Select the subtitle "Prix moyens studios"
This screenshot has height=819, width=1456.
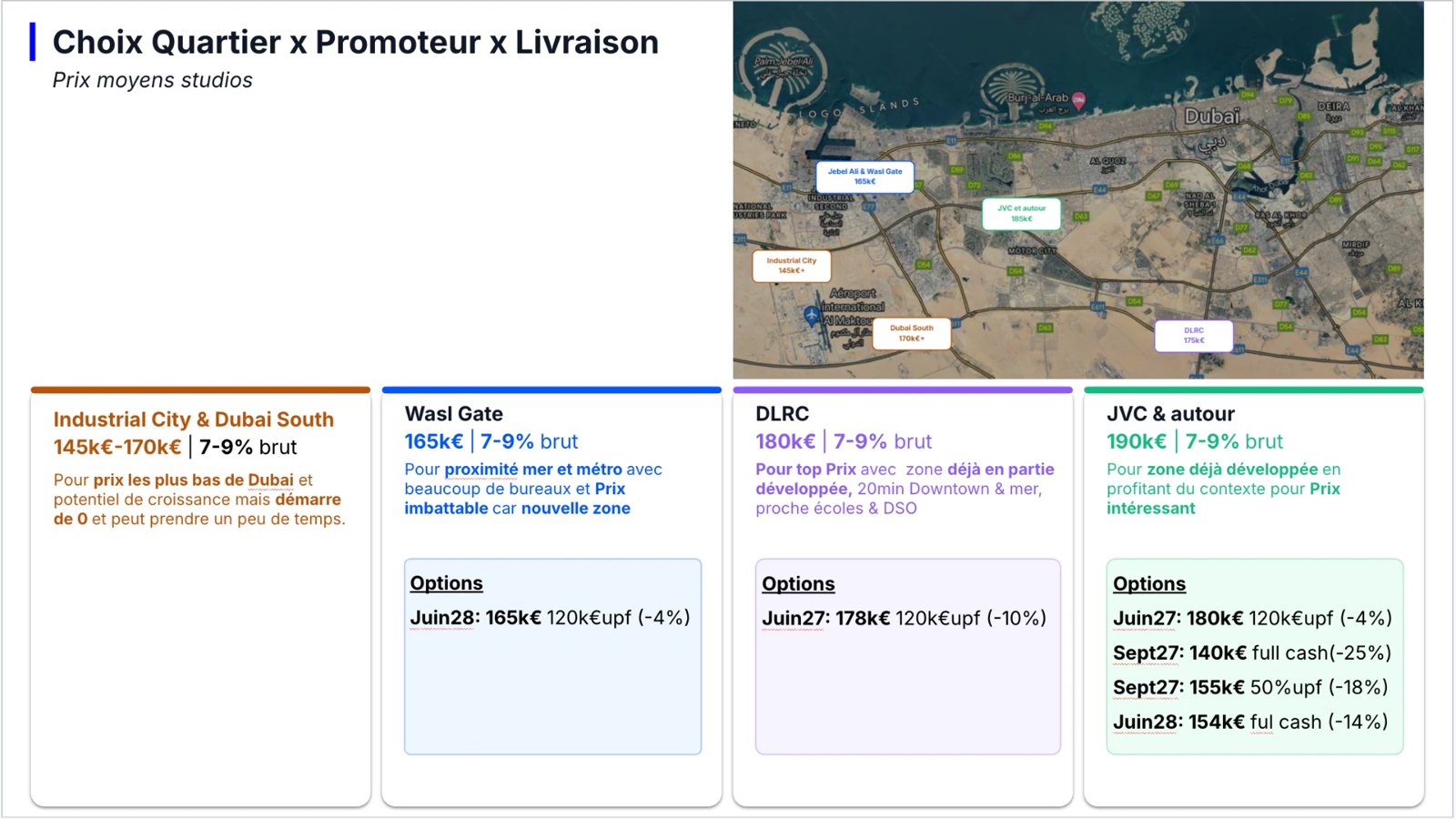(x=153, y=80)
